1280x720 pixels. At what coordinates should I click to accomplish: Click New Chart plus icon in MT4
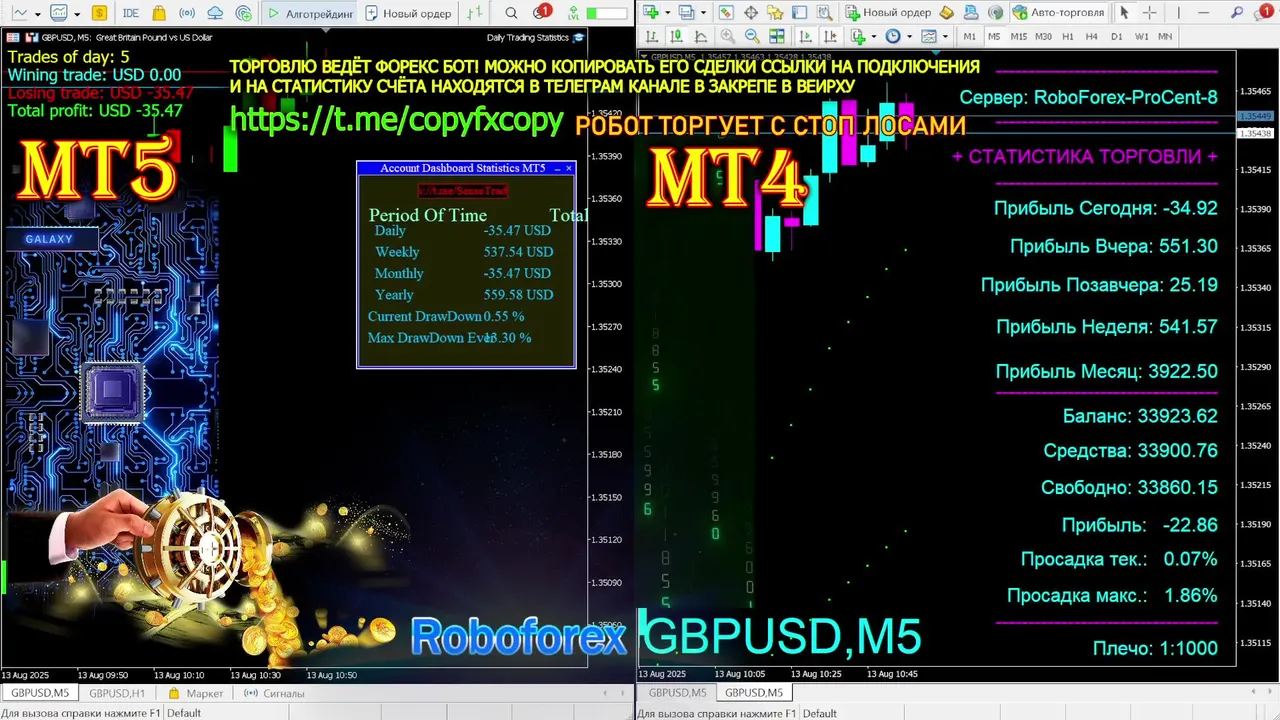click(650, 12)
